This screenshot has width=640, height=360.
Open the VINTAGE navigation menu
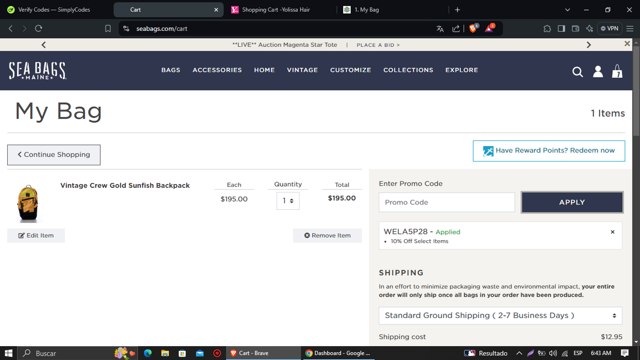point(302,70)
